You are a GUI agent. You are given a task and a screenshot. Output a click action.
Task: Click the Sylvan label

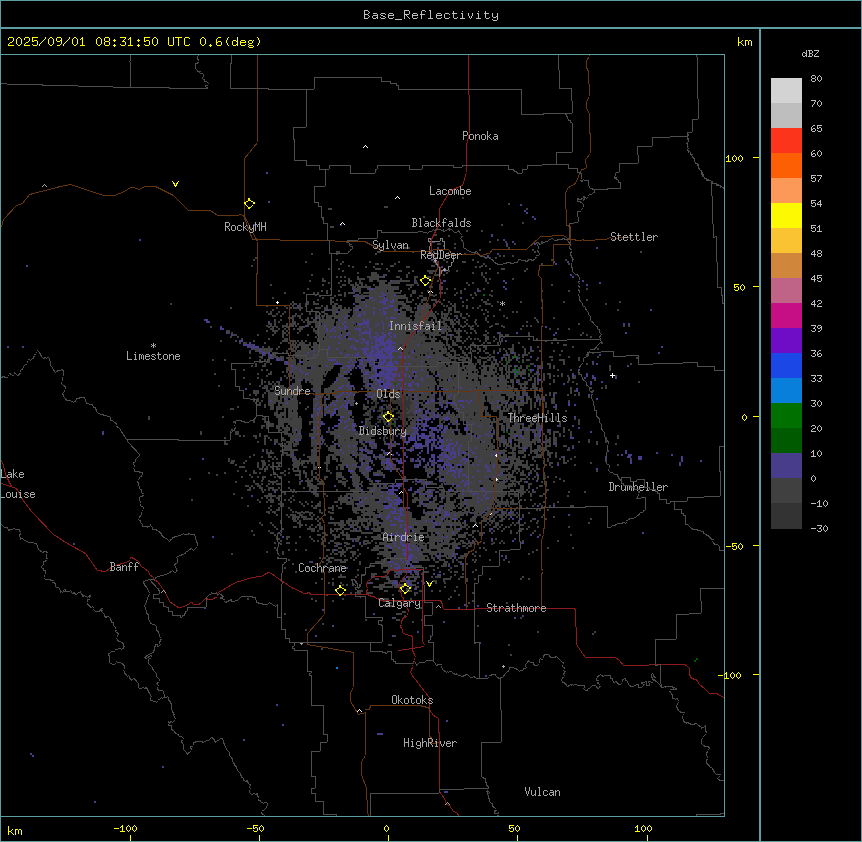click(x=390, y=245)
